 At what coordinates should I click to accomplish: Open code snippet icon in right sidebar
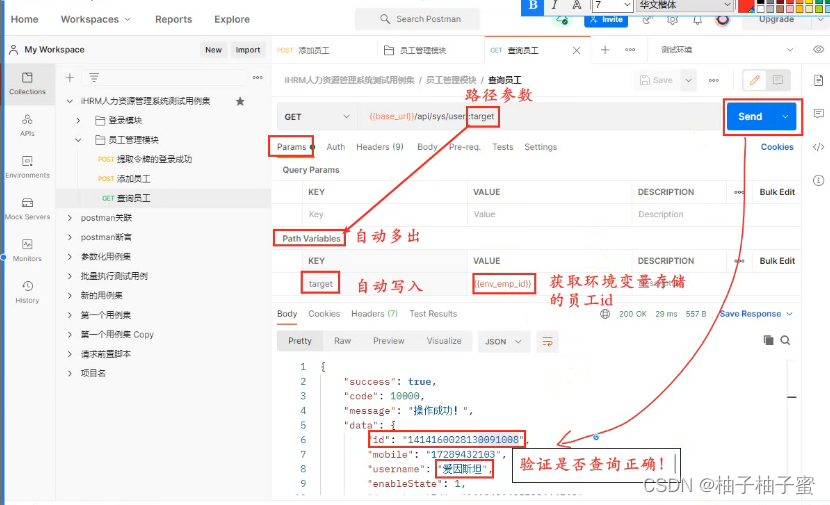[818, 147]
